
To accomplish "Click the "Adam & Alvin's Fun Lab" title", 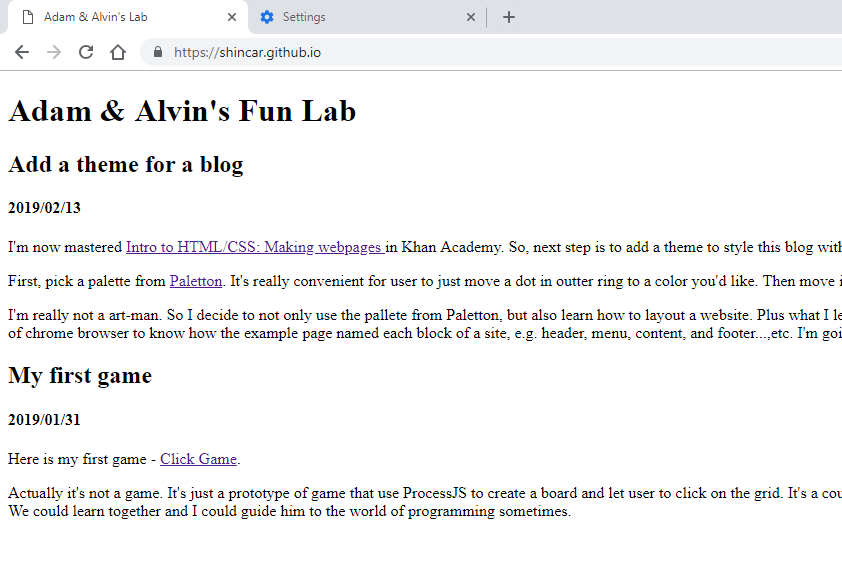I will click(182, 111).
